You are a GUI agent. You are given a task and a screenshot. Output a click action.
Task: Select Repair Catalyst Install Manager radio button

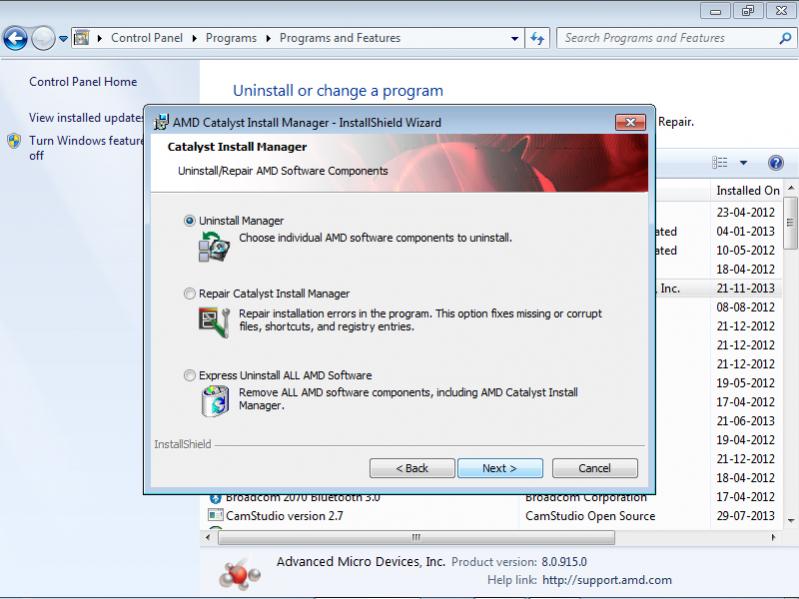coord(190,294)
